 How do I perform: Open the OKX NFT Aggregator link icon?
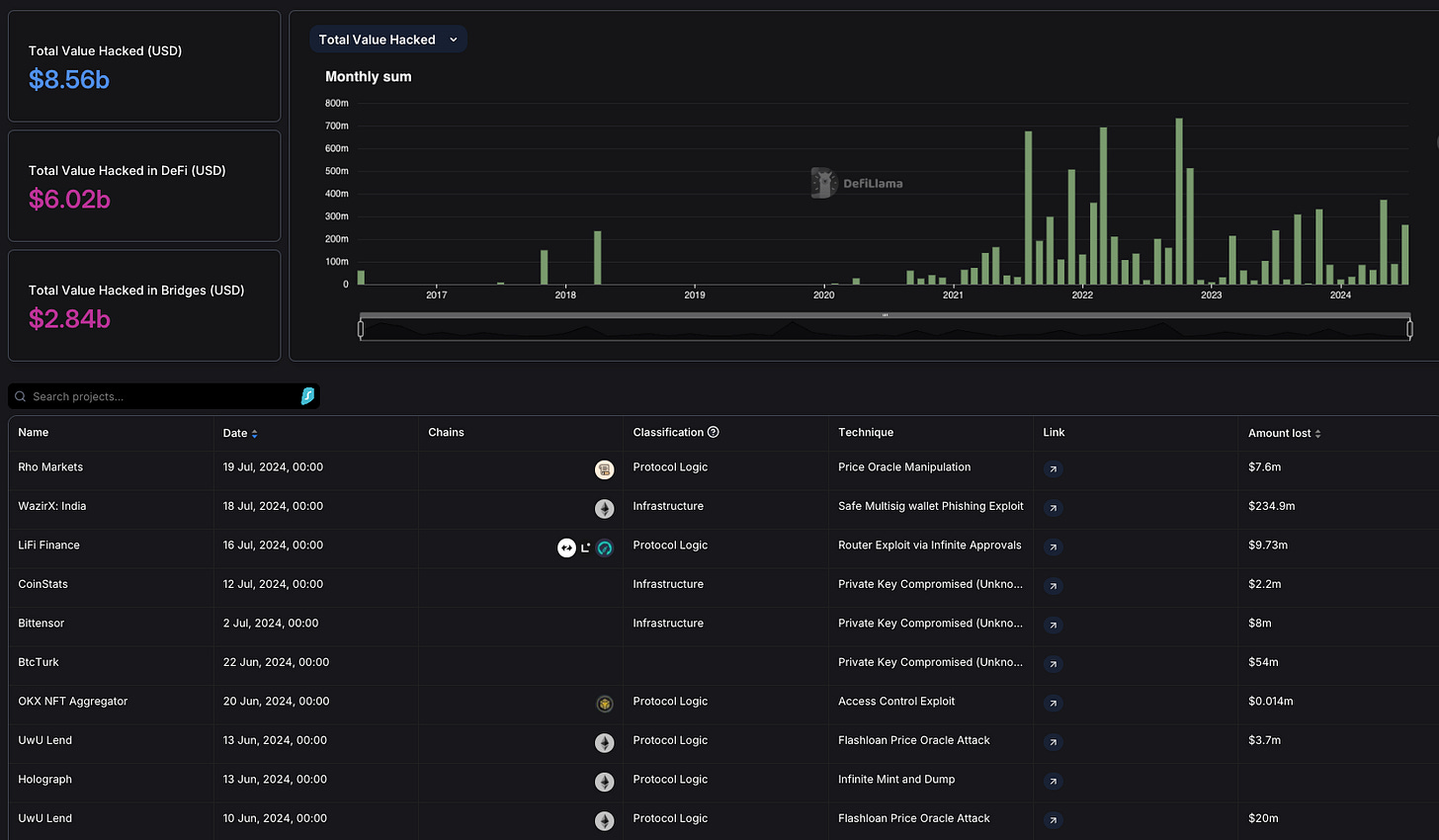pyautogui.click(x=1054, y=704)
